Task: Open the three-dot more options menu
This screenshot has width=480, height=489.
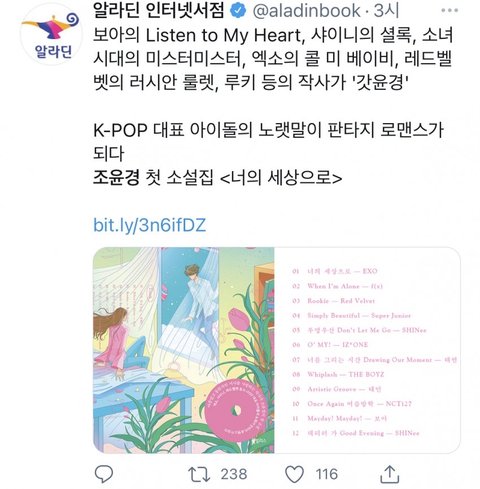Action: pyautogui.click(x=449, y=11)
